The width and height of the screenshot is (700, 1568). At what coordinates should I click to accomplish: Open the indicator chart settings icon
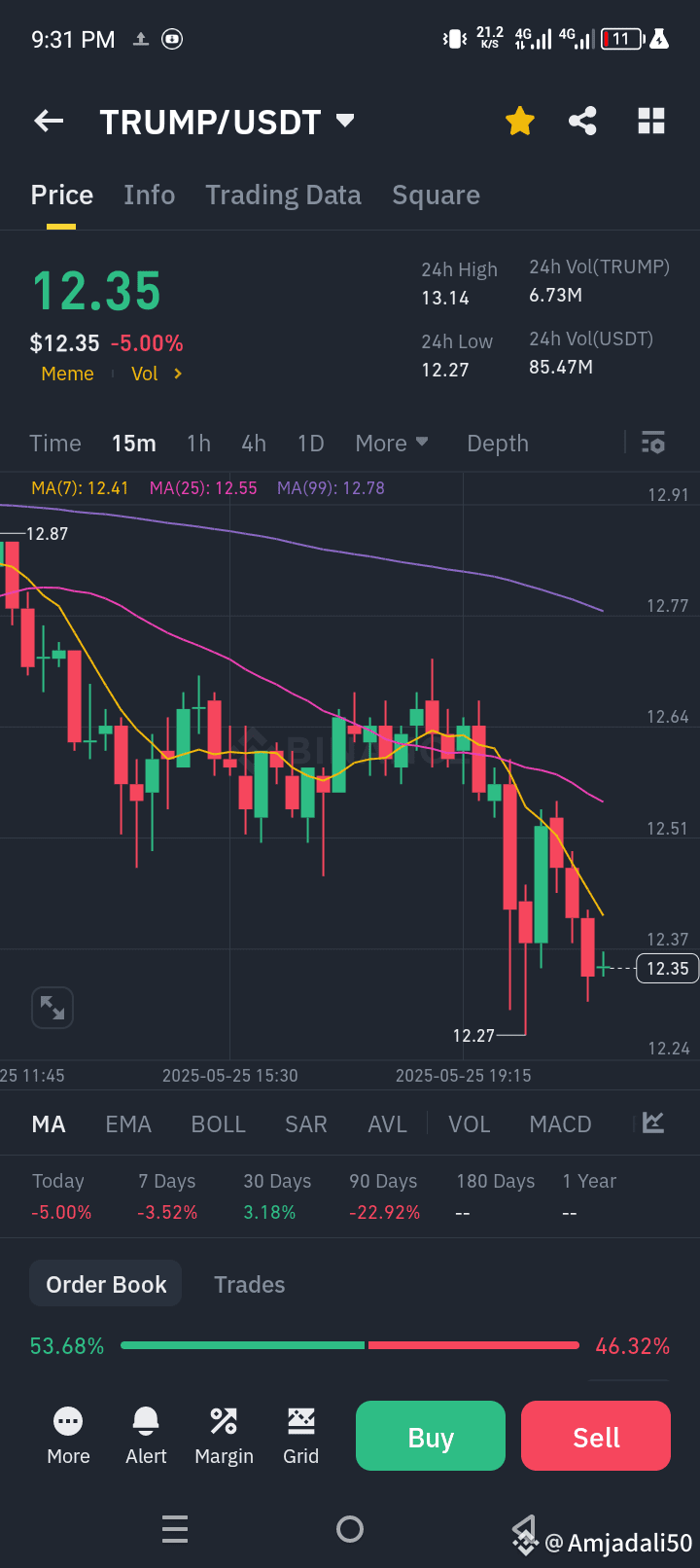tap(653, 1123)
